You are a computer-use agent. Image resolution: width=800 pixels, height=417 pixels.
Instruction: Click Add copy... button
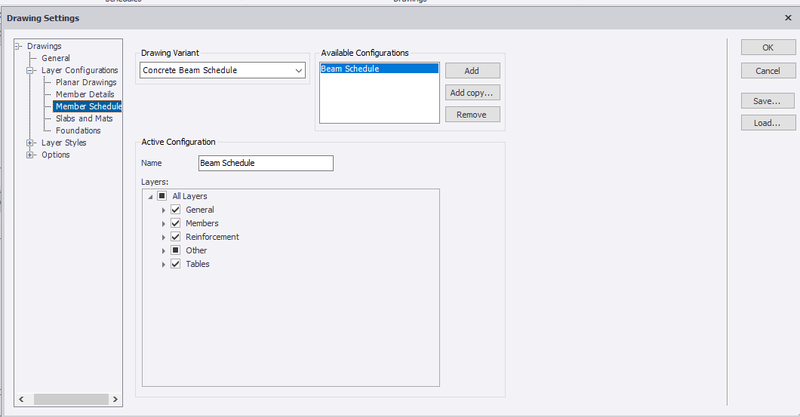click(472, 93)
